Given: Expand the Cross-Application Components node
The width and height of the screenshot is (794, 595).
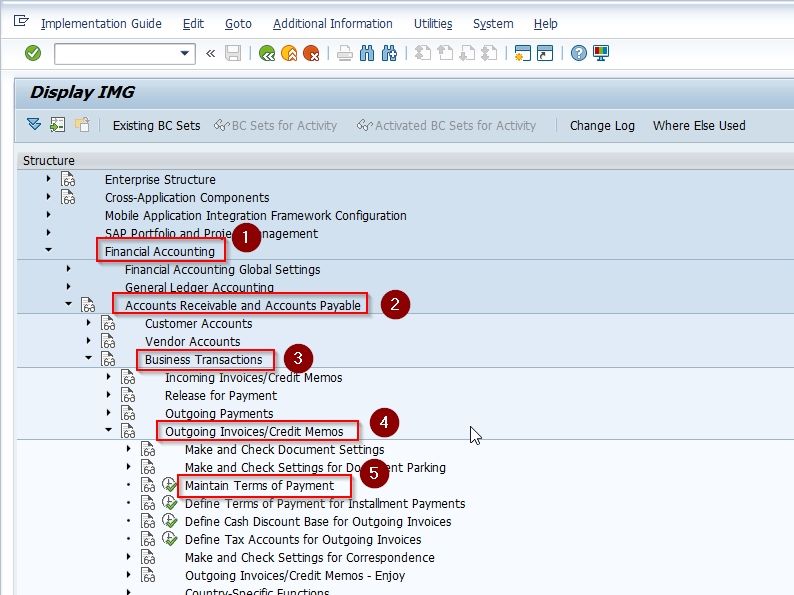Looking at the screenshot, I should coord(49,196).
